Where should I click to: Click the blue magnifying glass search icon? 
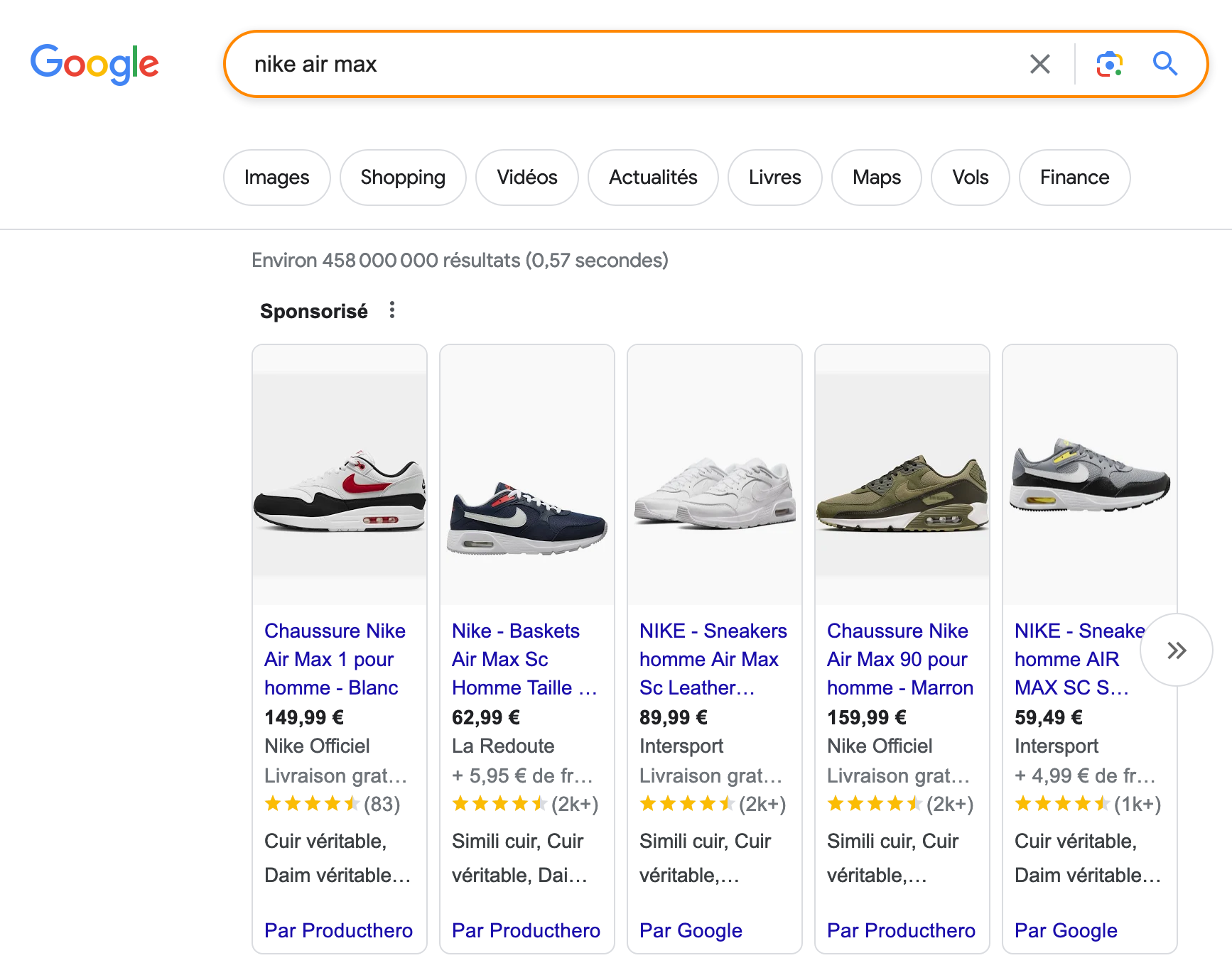pos(1165,64)
